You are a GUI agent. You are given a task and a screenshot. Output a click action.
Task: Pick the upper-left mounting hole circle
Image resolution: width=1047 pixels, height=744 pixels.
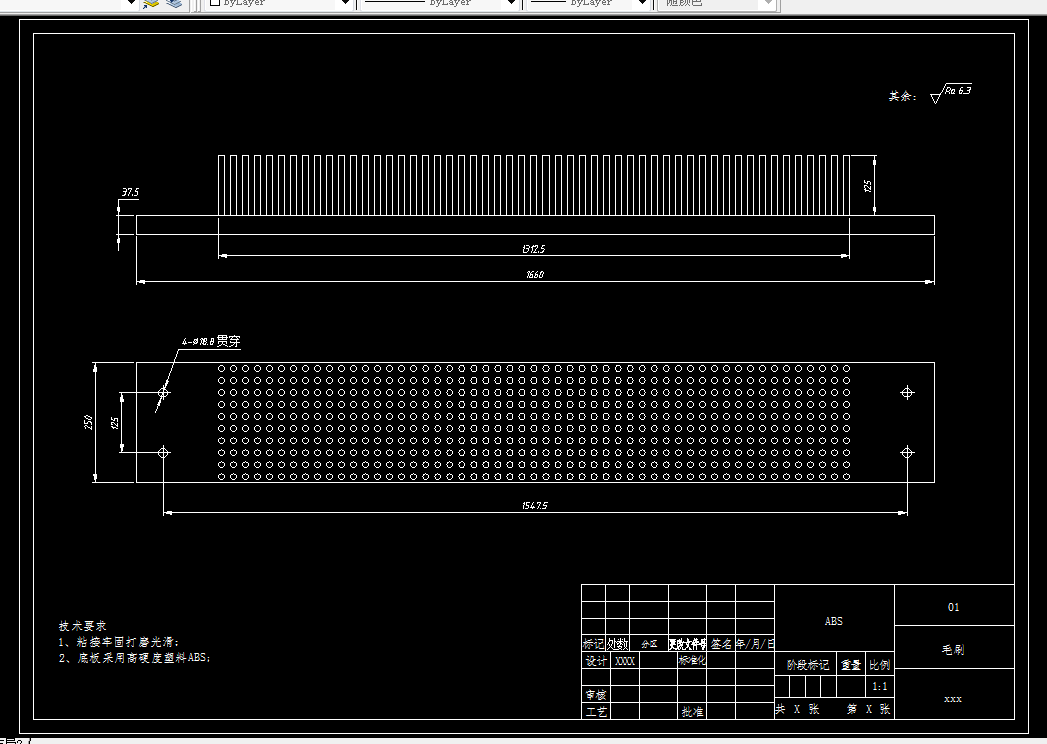pyautogui.click(x=164, y=393)
